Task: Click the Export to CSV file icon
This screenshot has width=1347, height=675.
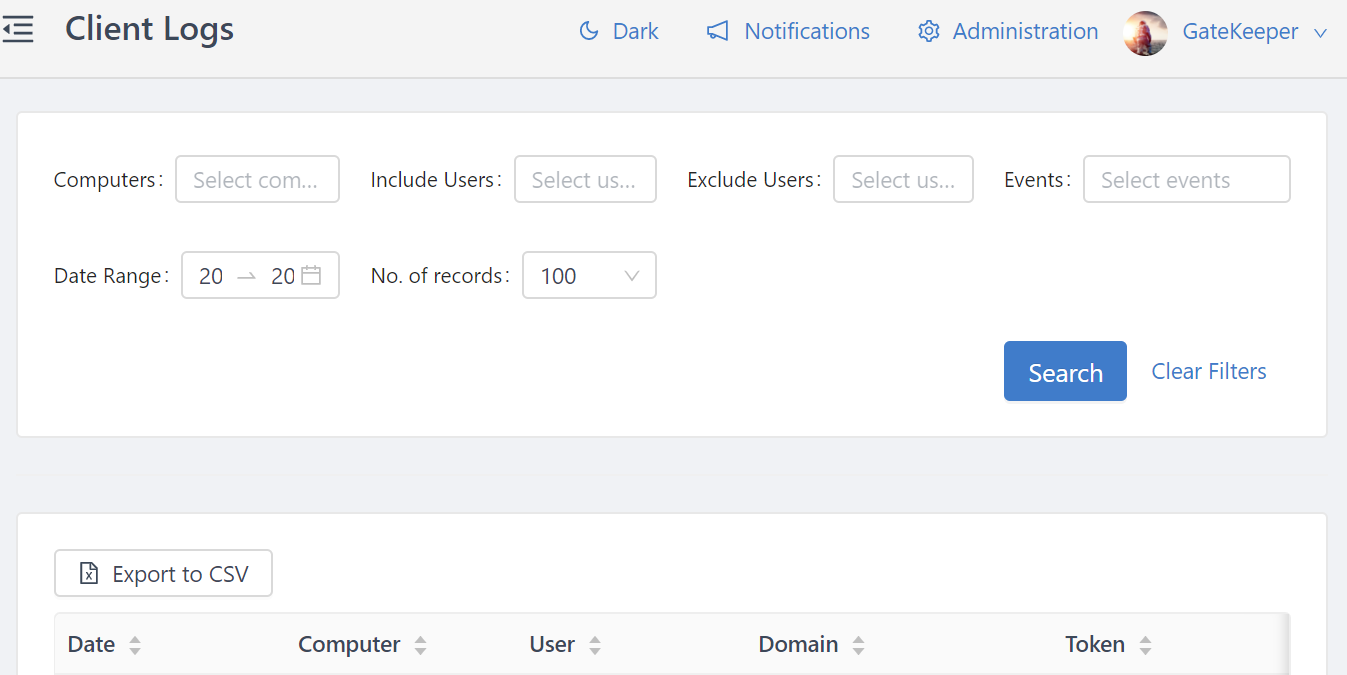Action: point(89,574)
